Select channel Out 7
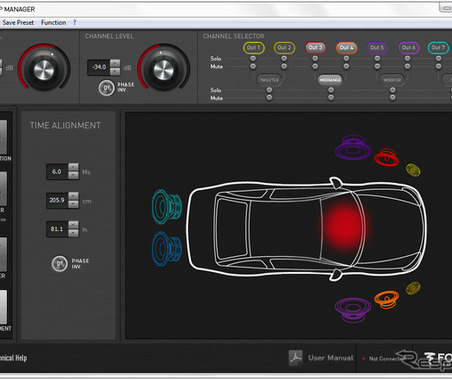Screen dimensions: 452x380 [x=438, y=48]
